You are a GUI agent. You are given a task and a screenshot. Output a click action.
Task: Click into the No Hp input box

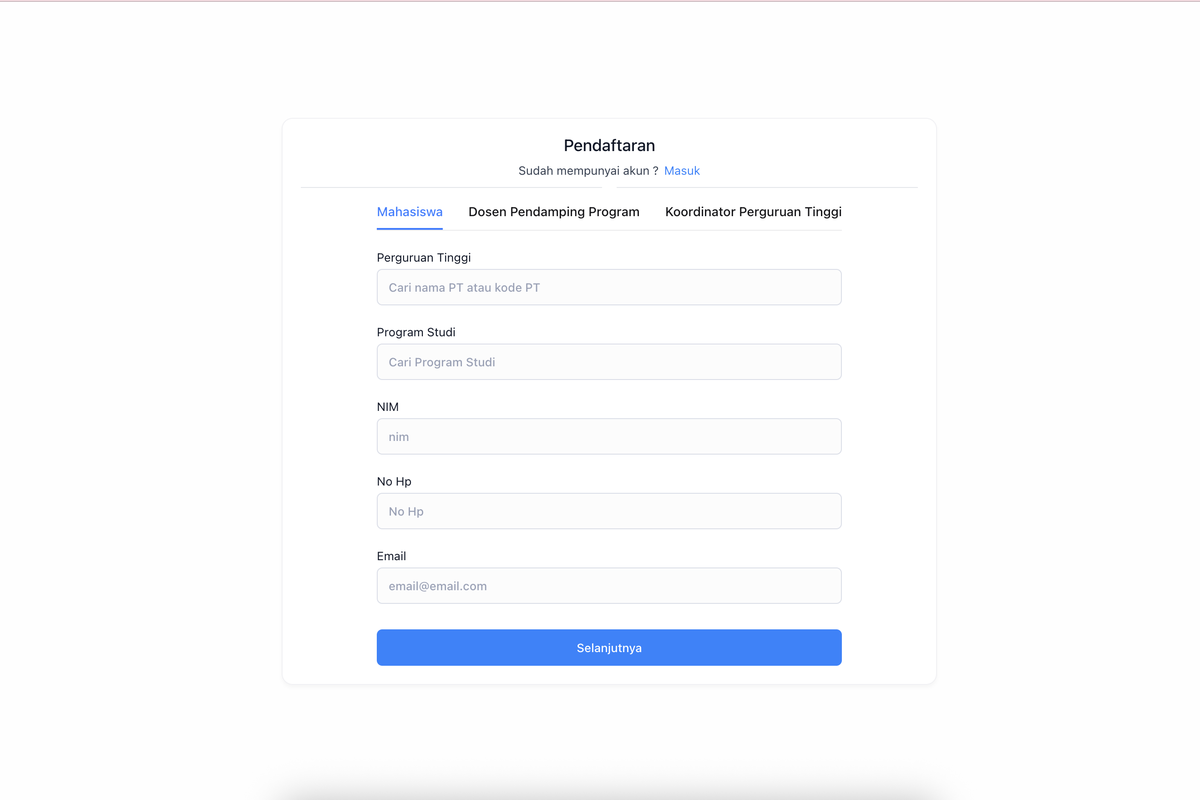click(609, 511)
